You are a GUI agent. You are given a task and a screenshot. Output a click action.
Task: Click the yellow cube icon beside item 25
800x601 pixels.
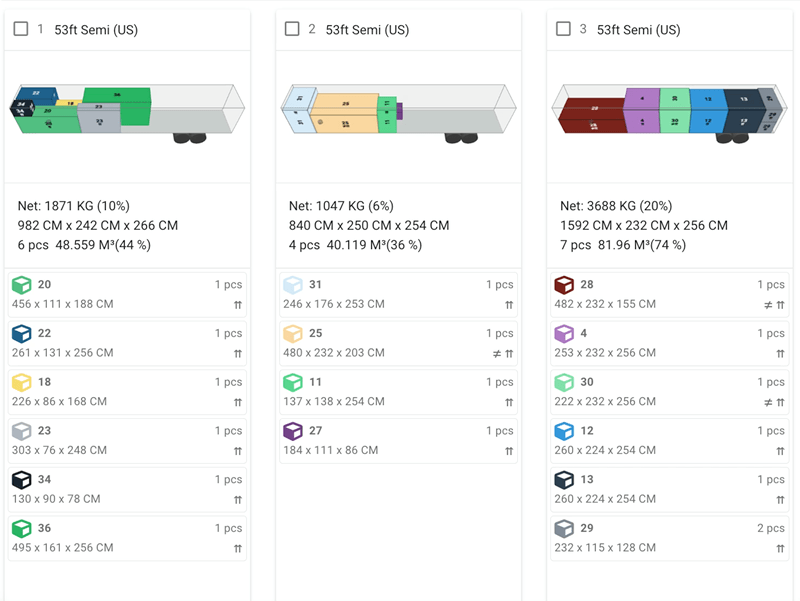294,333
